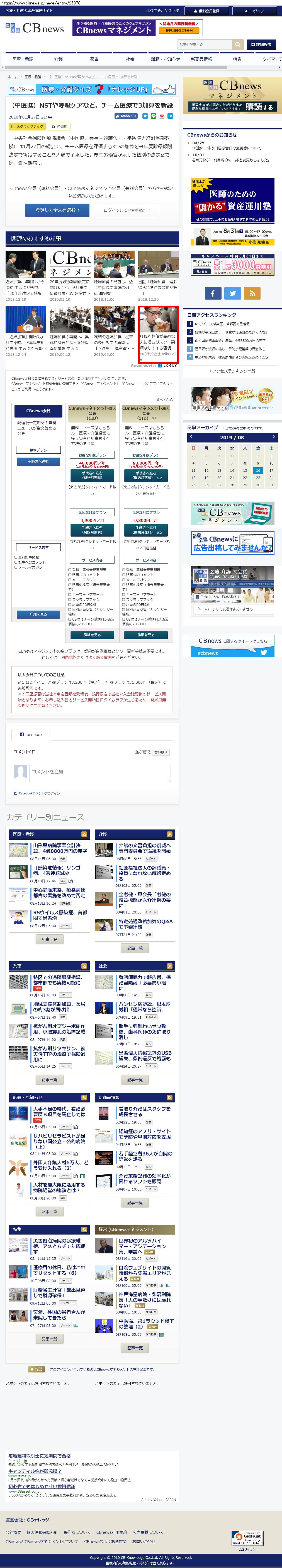Share the article via the Twitter share icon
The width and height of the screenshot is (282, 1568).
[145, 116]
